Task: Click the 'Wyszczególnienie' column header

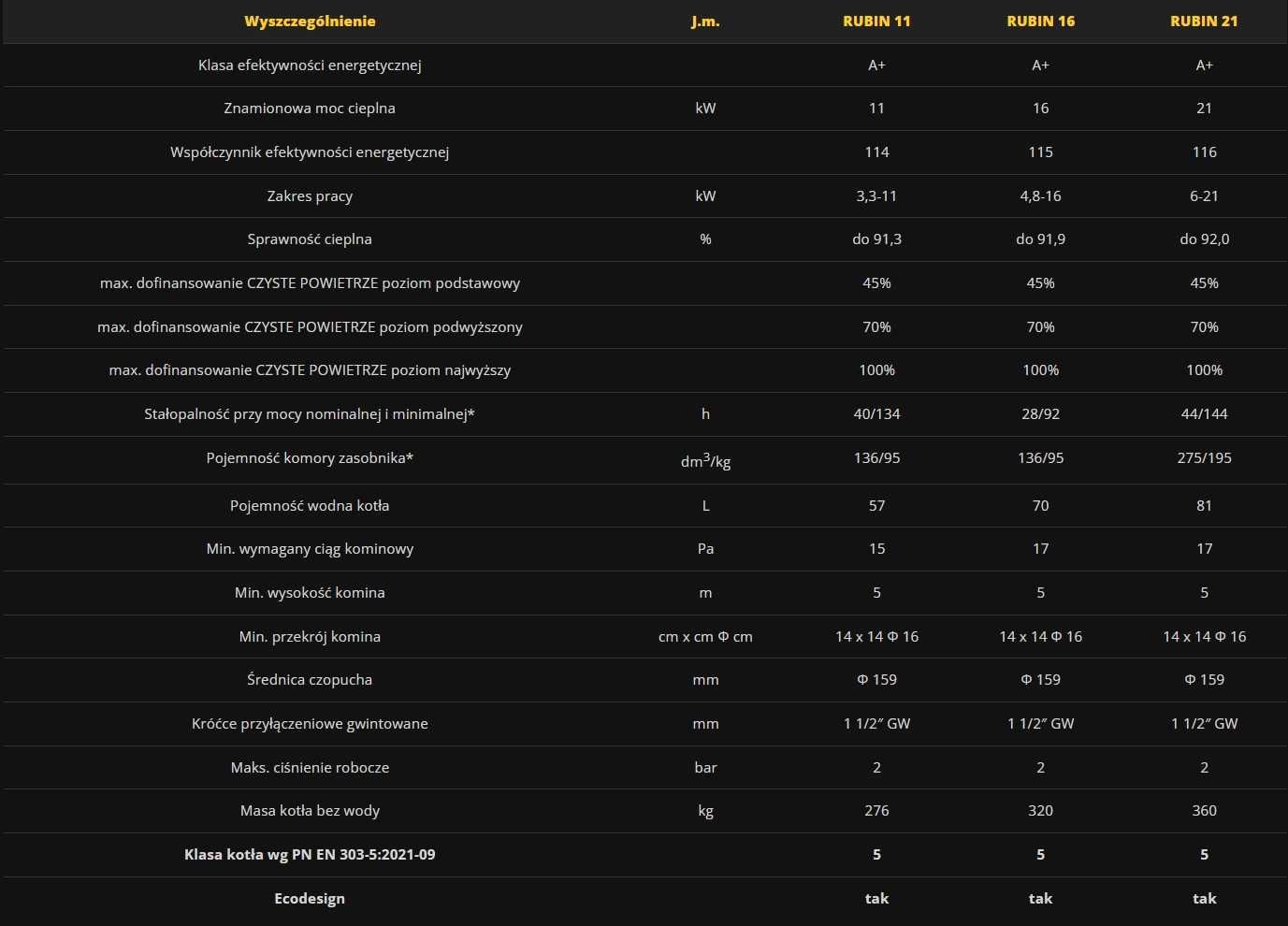Action: pos(310,22)
